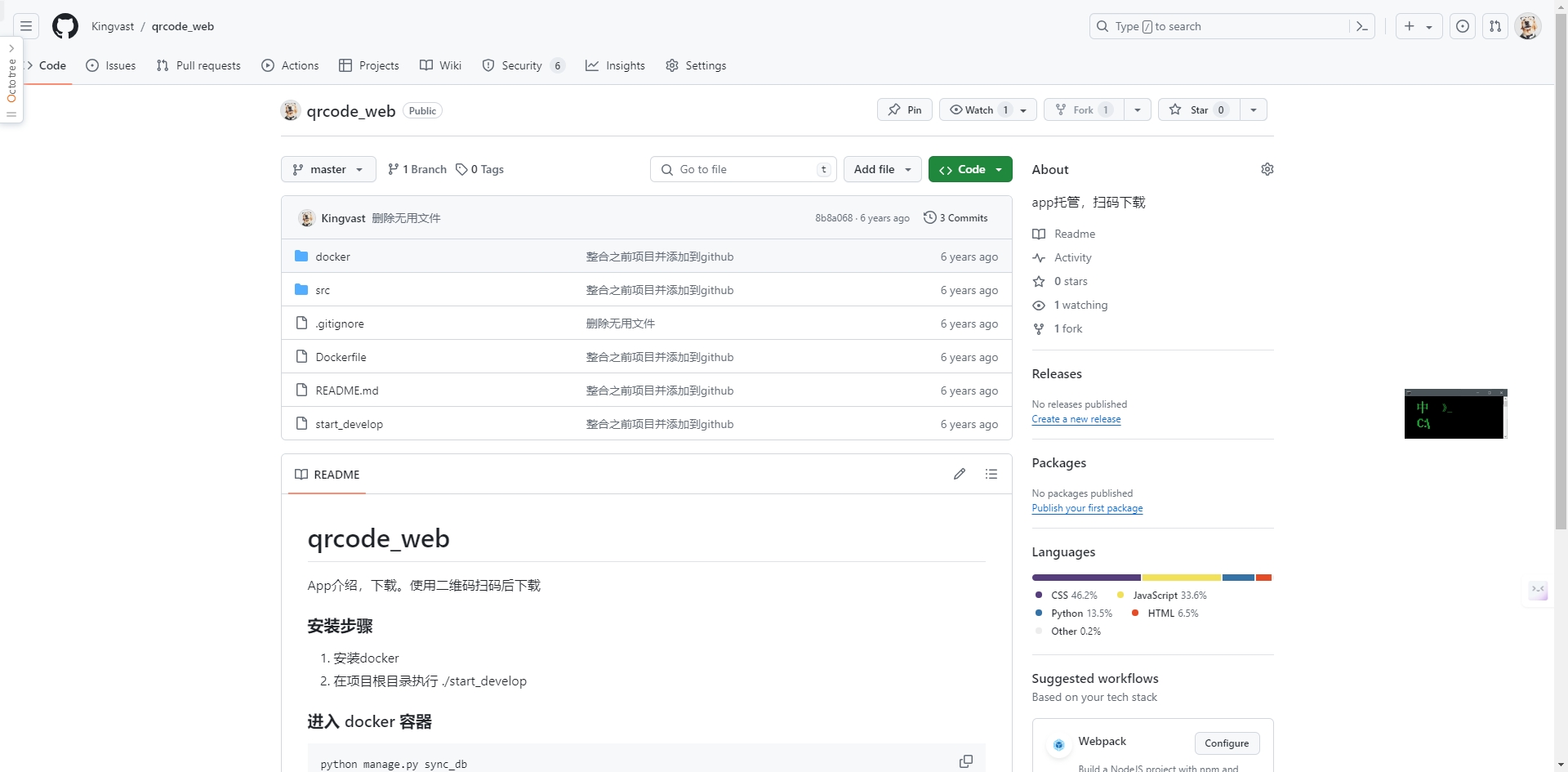
Task: Open the Readme link in About
Action: (x=1064, y=234)
